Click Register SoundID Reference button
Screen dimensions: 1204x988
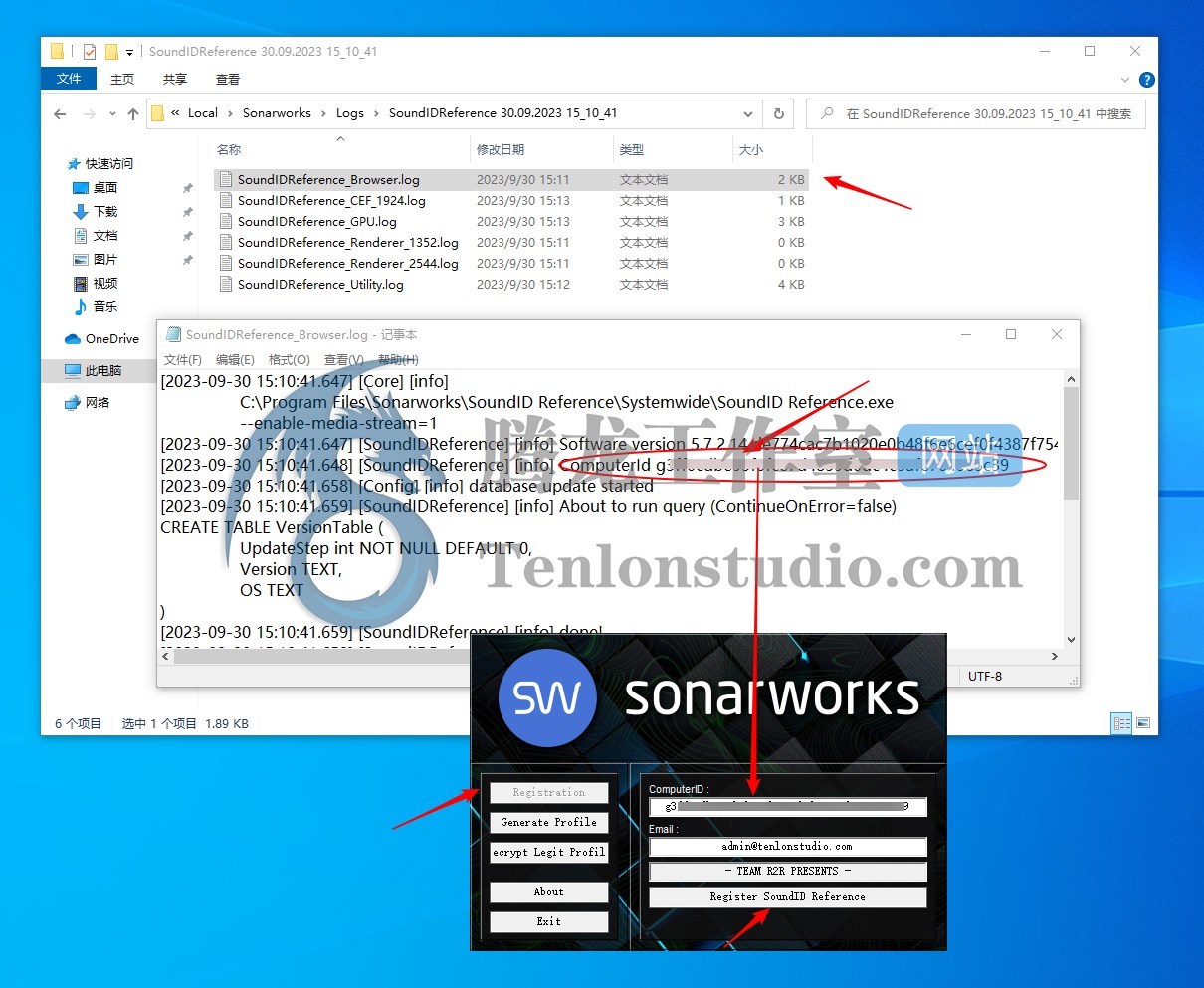[x=788, y=897]
